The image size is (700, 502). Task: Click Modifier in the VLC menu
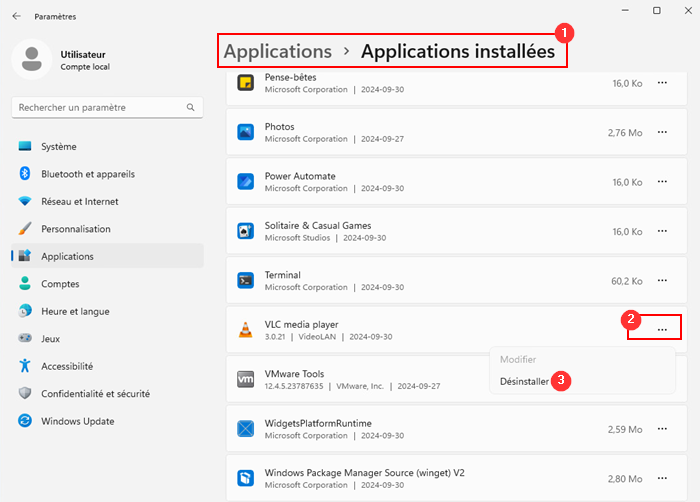coord(518,360)
